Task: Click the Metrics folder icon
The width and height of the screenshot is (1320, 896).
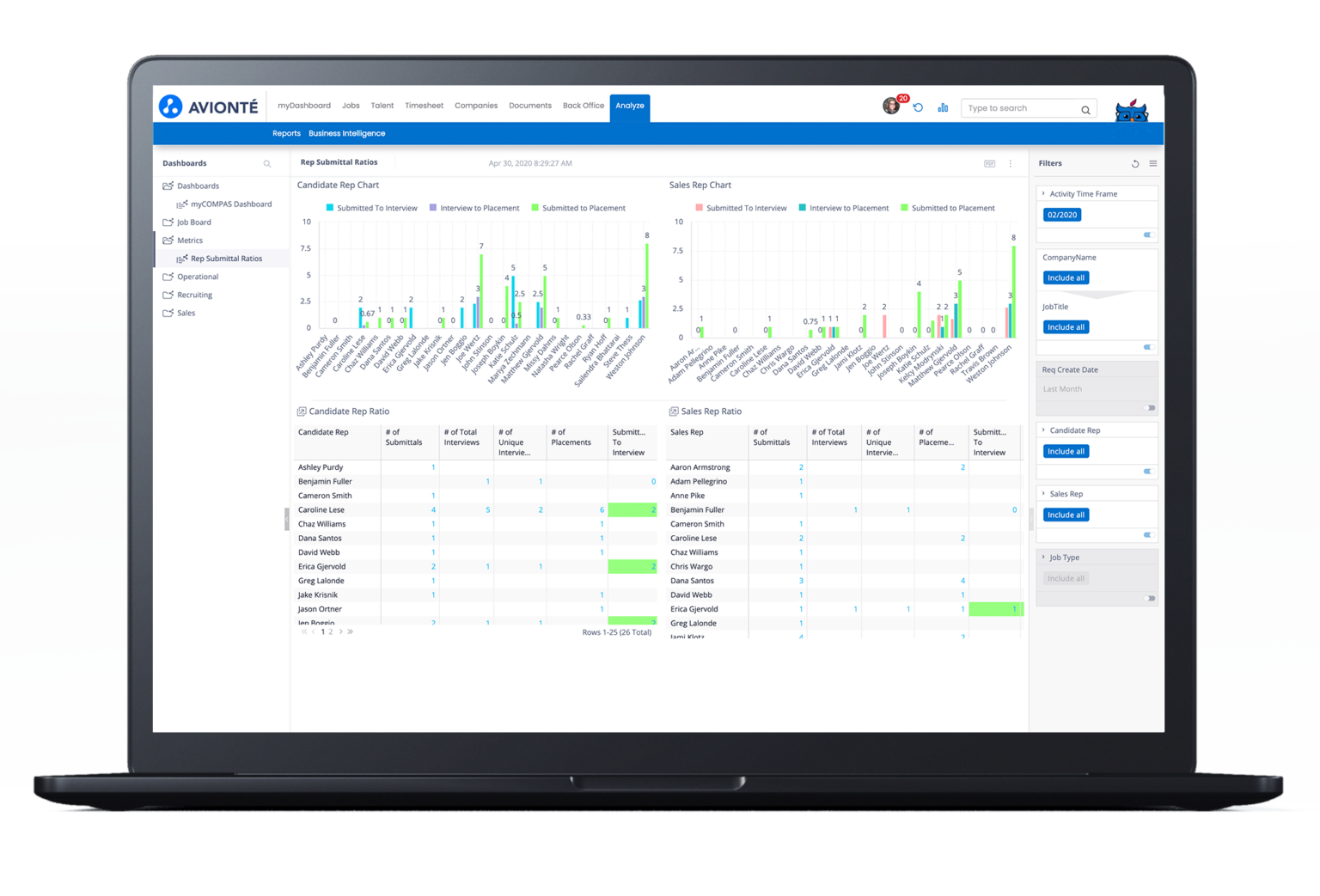Action: [x=168, y=241]
